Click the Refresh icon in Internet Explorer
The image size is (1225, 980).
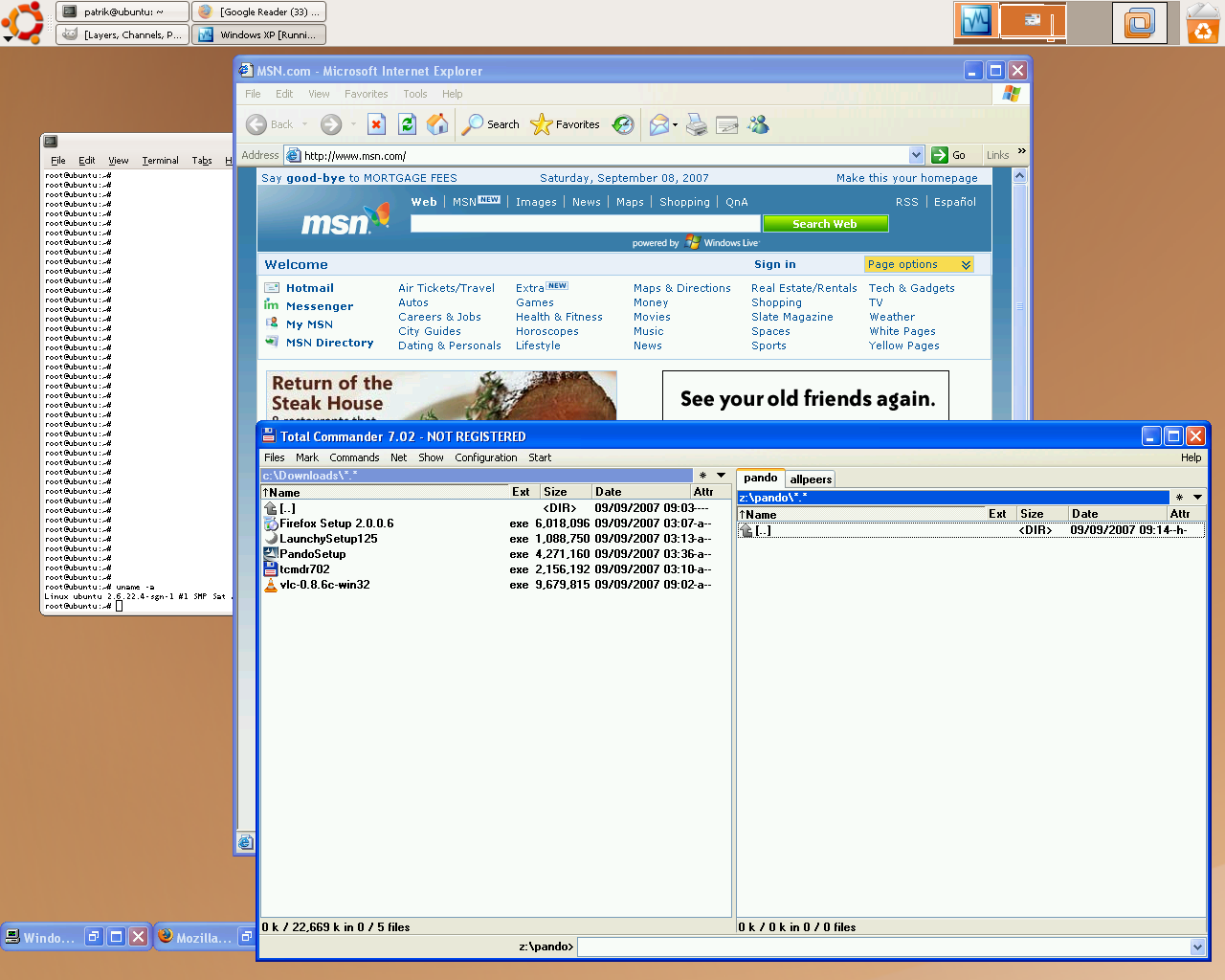pos(407,124)
